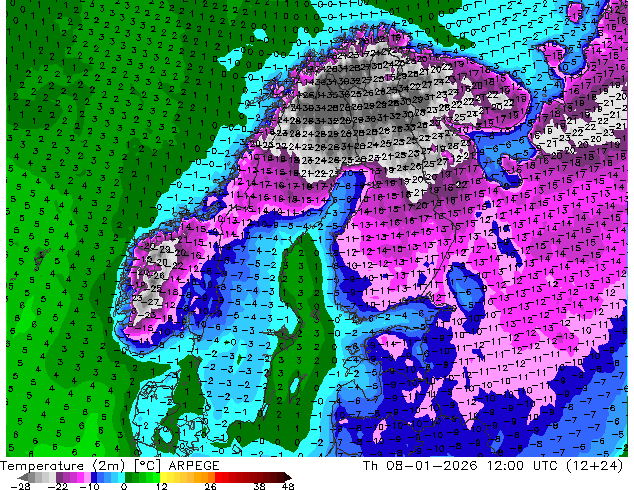Click the 48 legend scale label
634x490 pixels.
point(288,486)
